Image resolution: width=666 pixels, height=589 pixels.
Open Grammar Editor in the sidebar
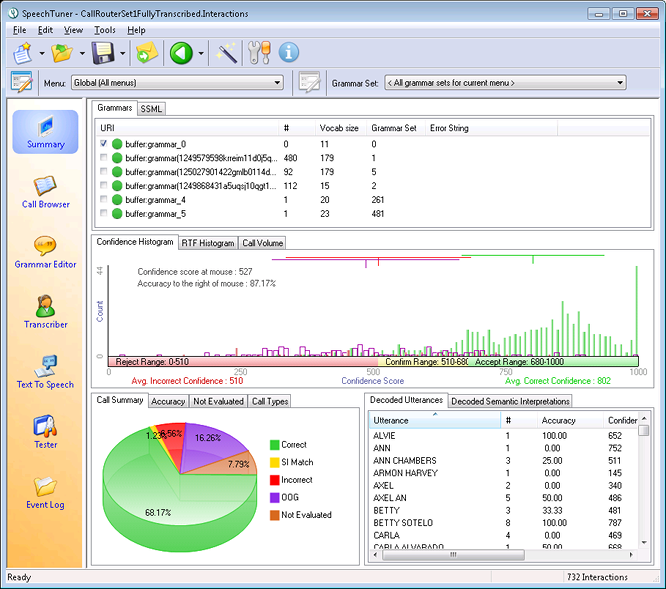coord(45,252)
